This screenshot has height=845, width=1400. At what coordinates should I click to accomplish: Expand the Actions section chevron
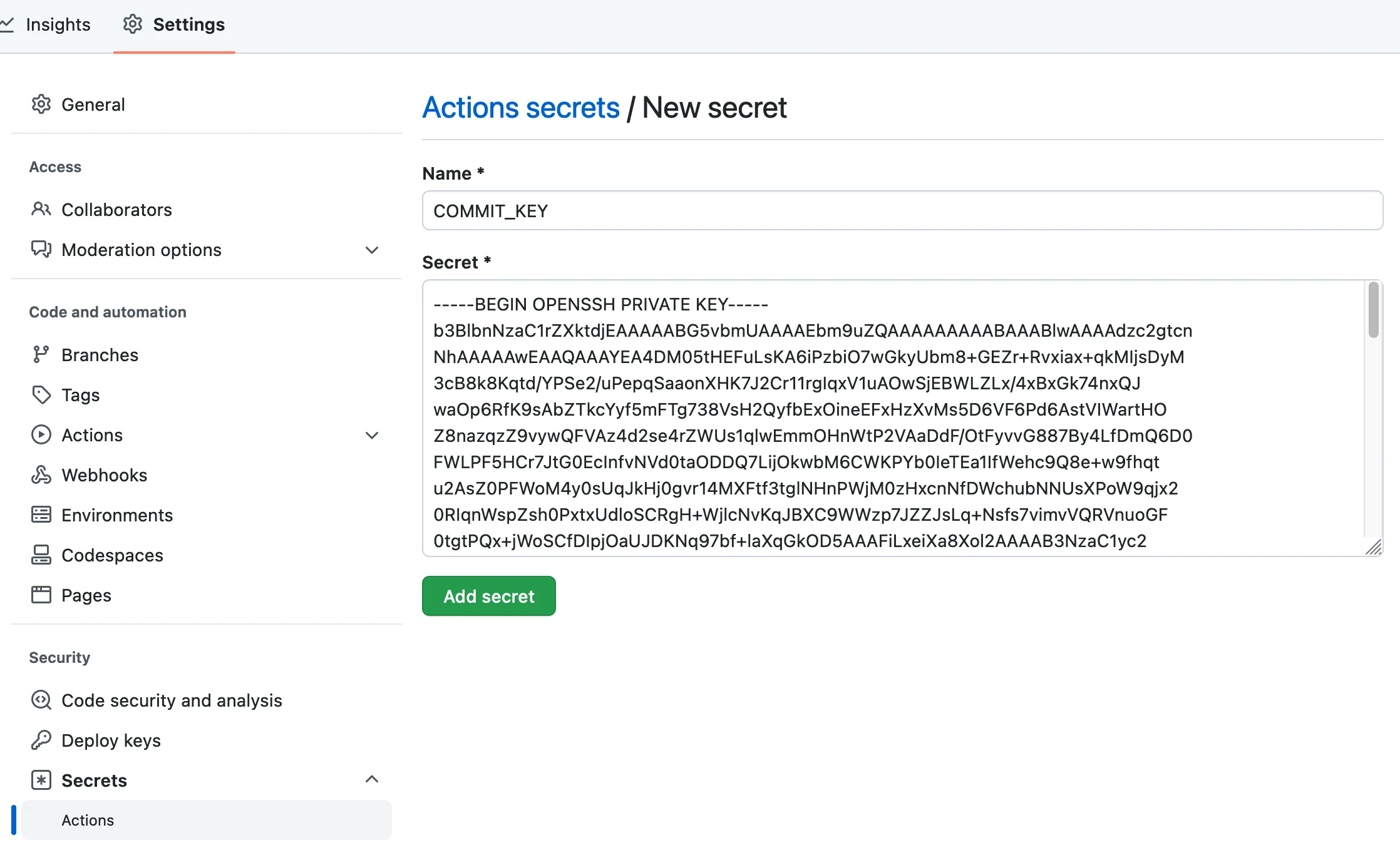[x=372, y=435]
